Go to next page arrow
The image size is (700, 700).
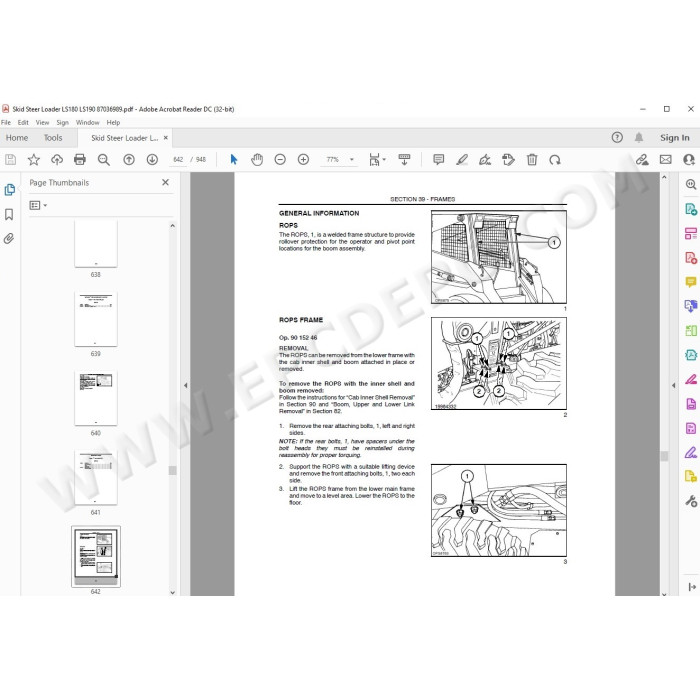[152, 159]
